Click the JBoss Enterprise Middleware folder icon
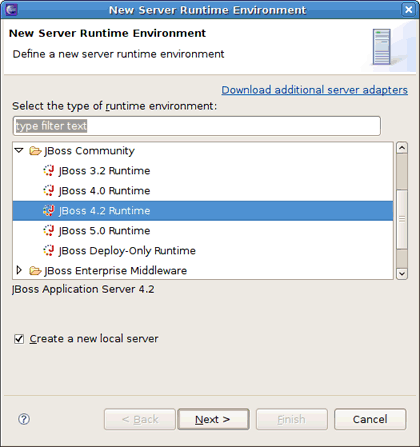 click(x=35, y=271)
